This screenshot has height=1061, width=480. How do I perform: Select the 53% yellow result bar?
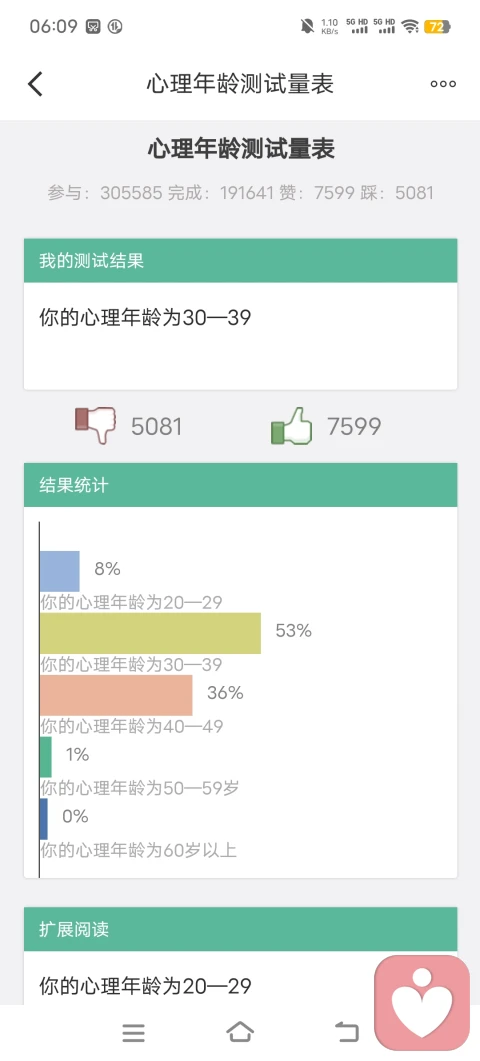(150, 633)
